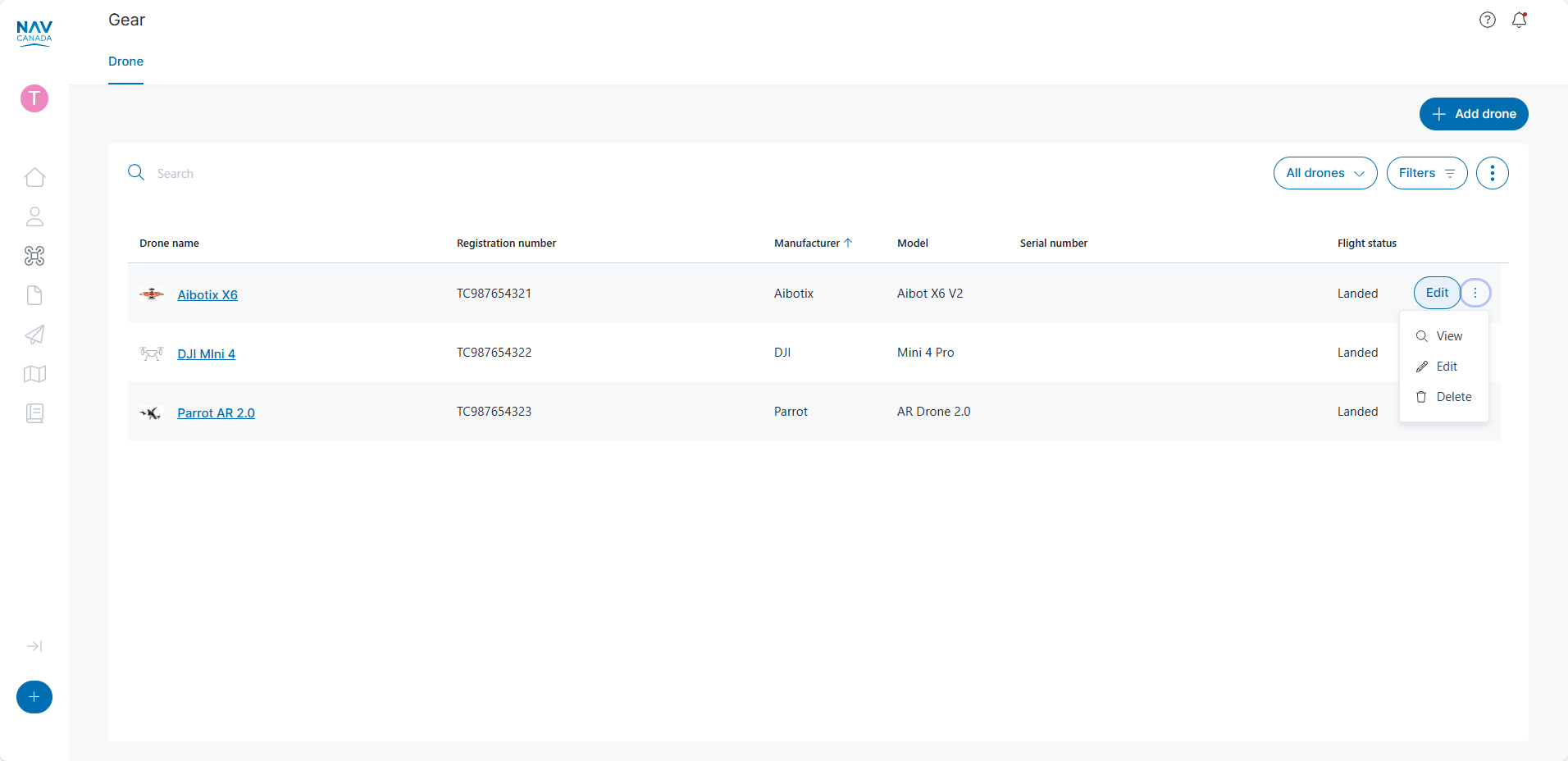
Task: Open the drone gear sidebar icon
Action: click(34, 256)
